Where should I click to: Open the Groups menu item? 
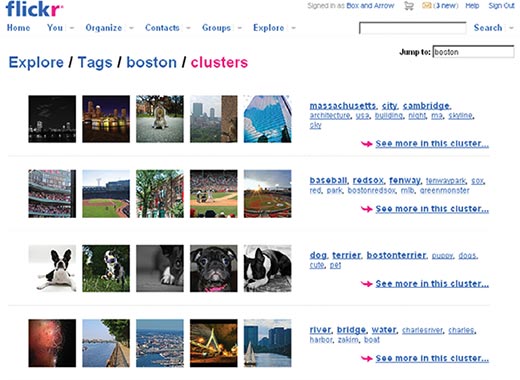[x=216, y=28]
